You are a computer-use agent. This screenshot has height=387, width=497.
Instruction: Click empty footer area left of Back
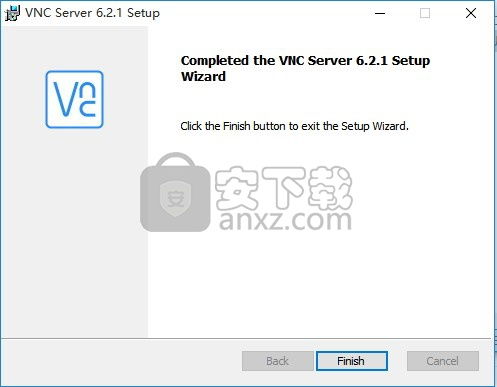coord(122,362)
